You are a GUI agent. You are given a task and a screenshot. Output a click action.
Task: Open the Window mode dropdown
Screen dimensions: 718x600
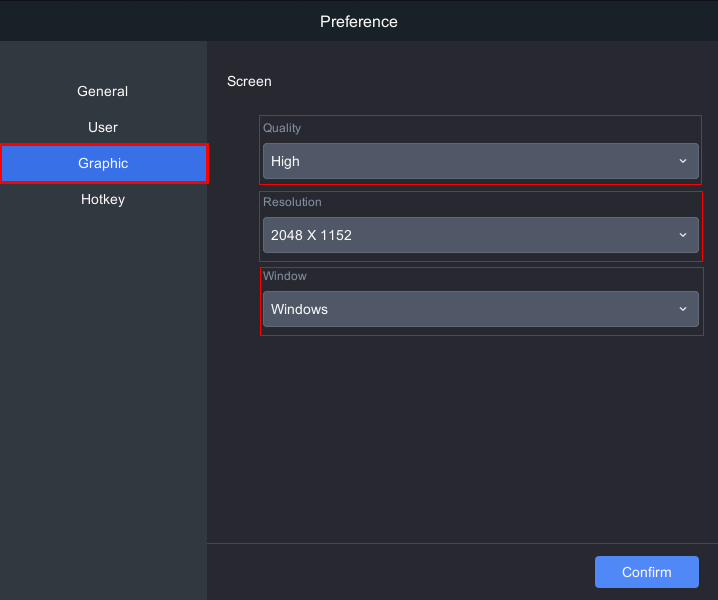point(480,309)
